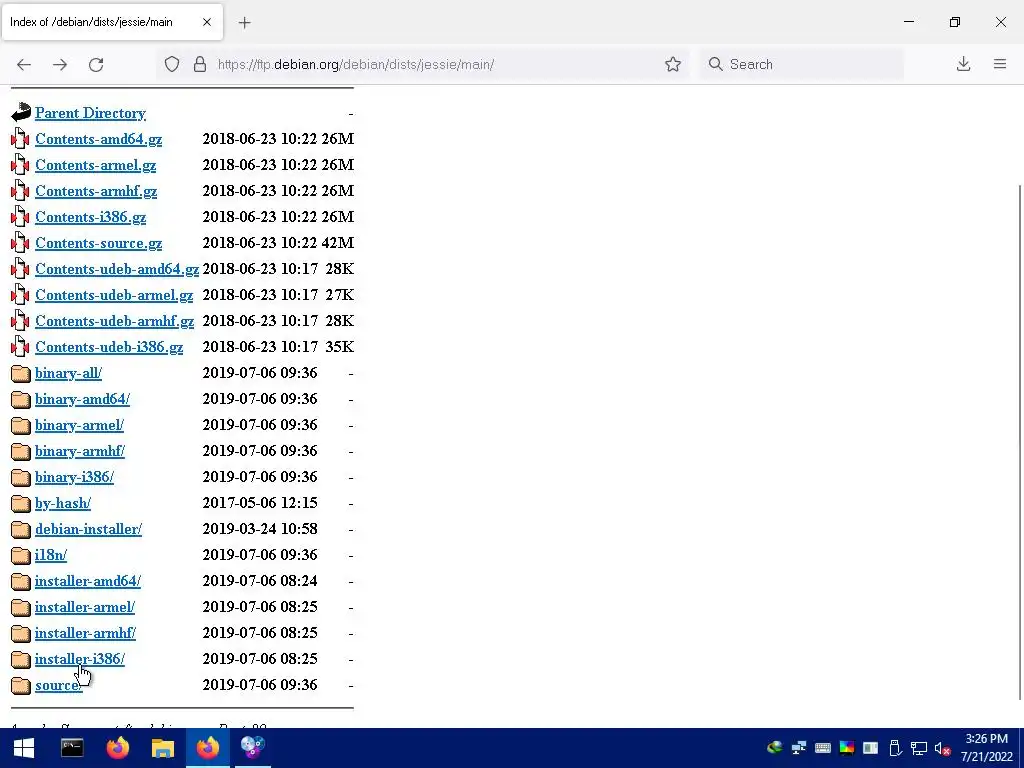Download Contents-udeb-armhf.gz

point(115,321)
